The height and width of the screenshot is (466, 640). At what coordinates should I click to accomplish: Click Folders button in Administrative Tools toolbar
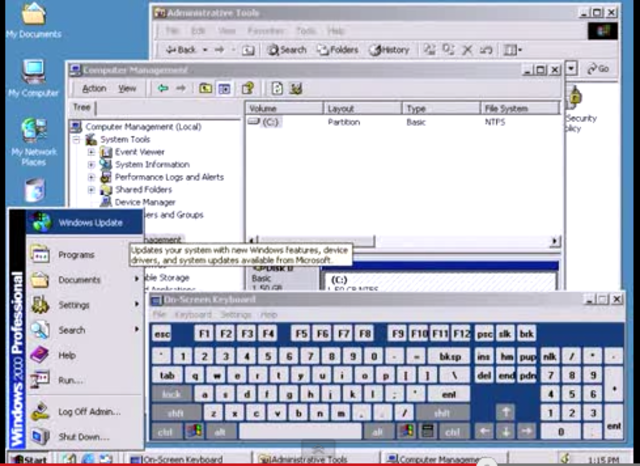(338, 50)
